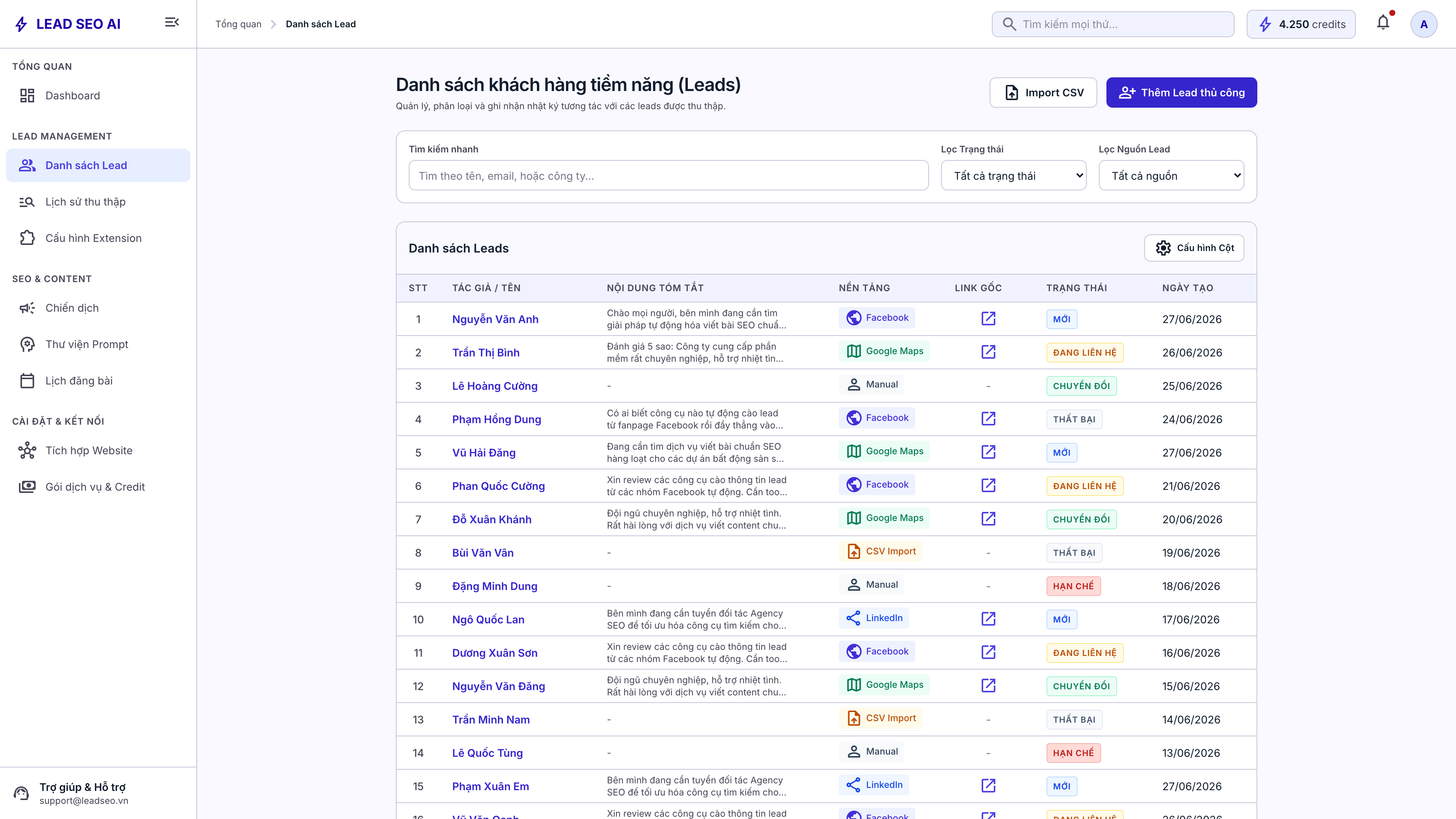
Task: Open original link for Ngô Quốc Lan
Action: (988, 618)
